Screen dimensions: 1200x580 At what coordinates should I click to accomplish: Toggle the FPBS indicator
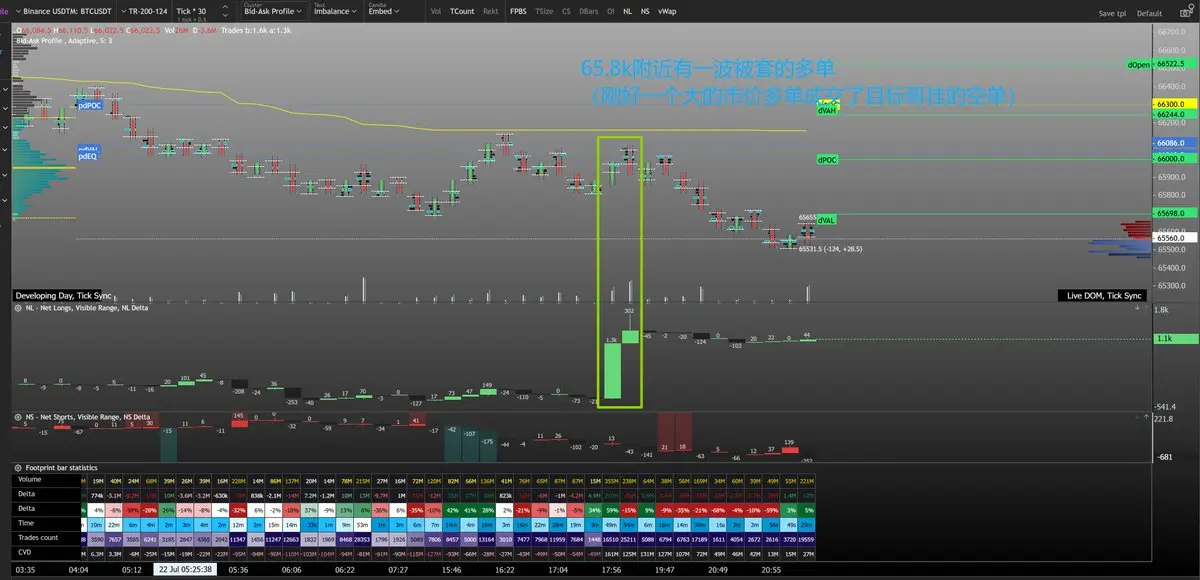[x=518, y=12]
